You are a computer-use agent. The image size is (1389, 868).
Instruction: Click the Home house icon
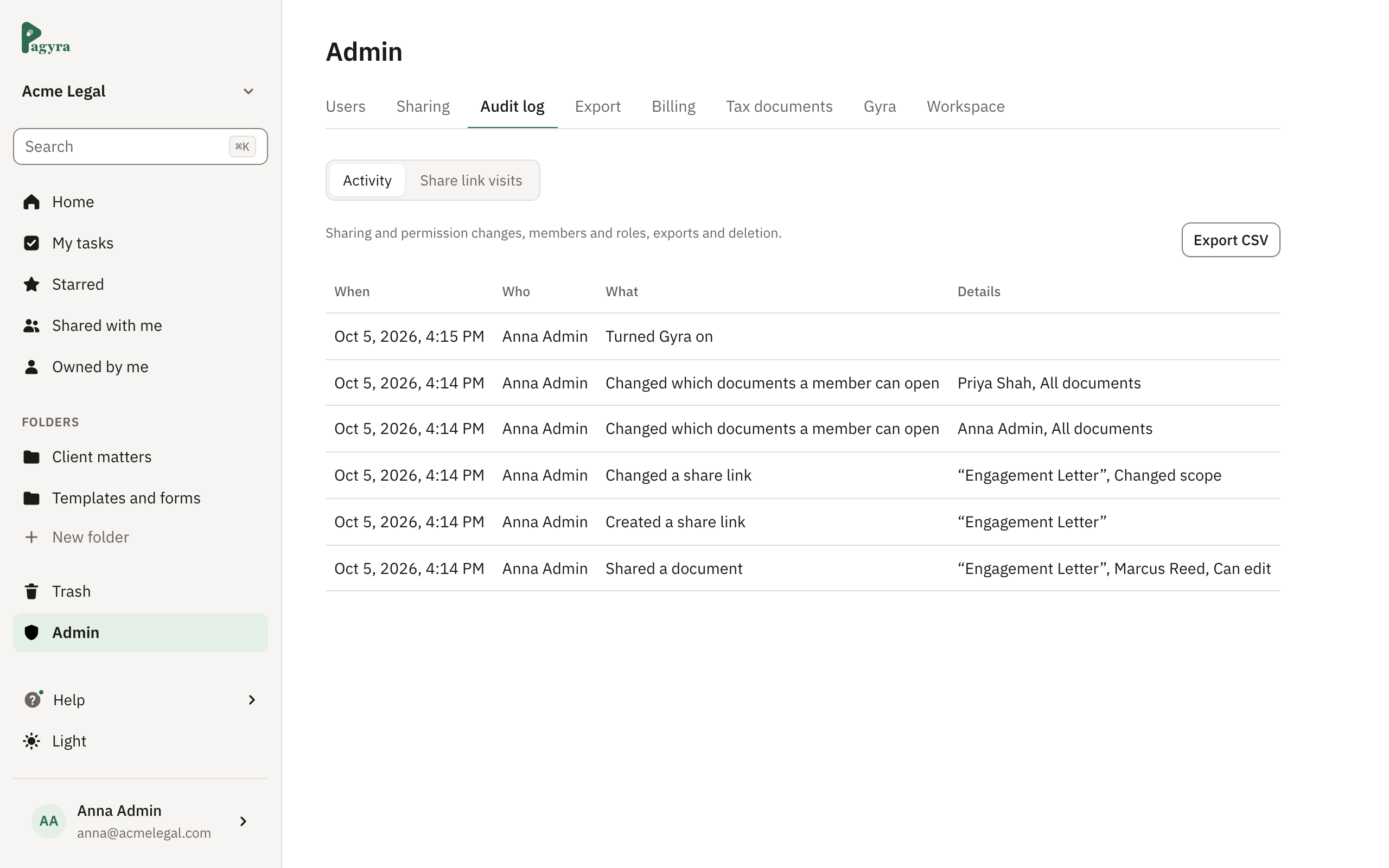[x=31, y=202]
